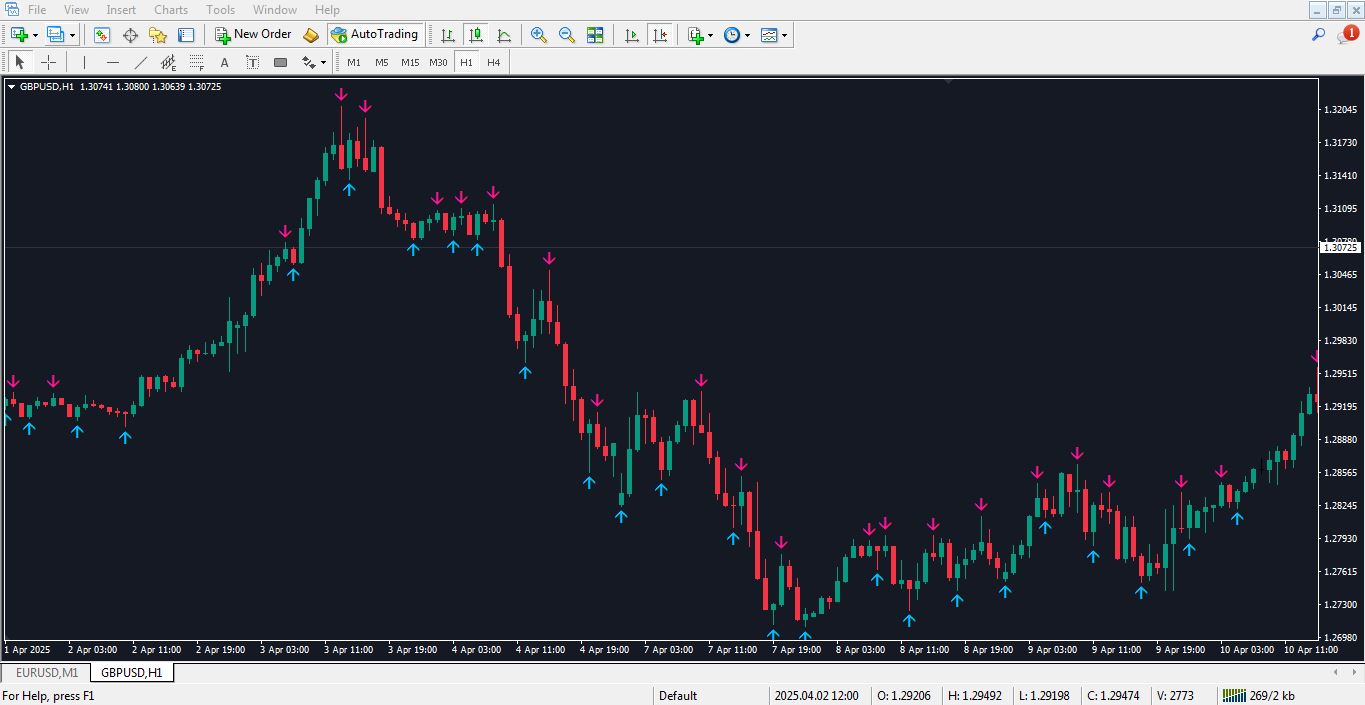Expand the Templates dropdown arrow
1365x705 pixels.
(x=784, y=35)
